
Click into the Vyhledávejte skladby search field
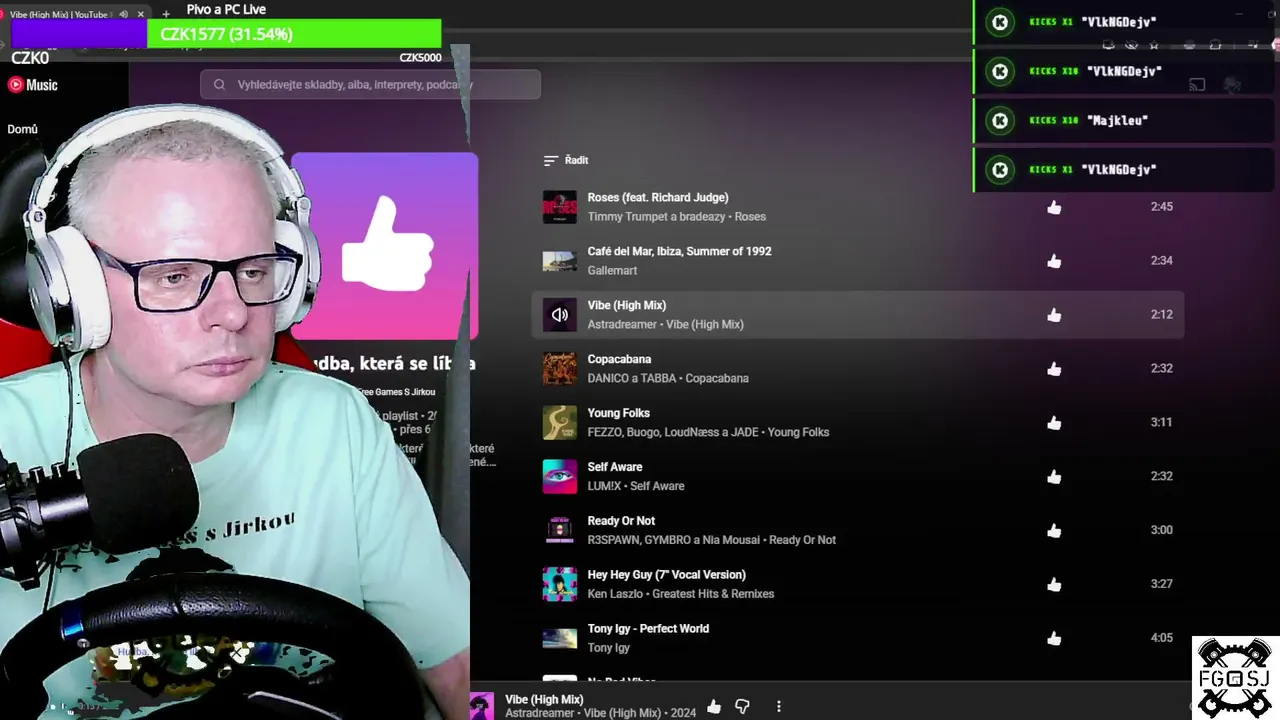click(370, 85)
